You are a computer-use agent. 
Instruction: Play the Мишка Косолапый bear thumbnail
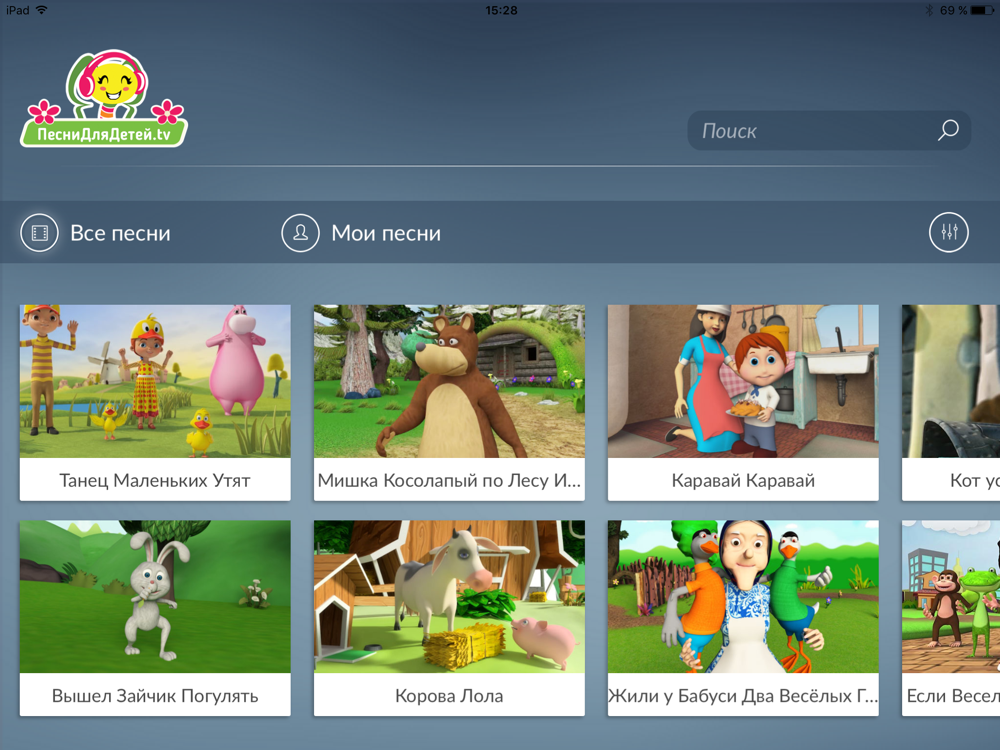coord(449,381)
